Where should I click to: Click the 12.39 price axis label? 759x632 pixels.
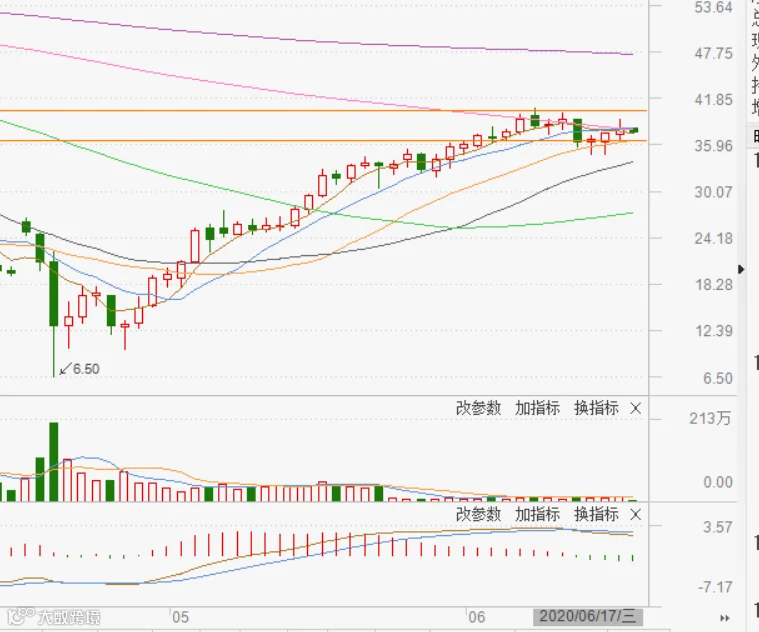(x=713, y=331)
